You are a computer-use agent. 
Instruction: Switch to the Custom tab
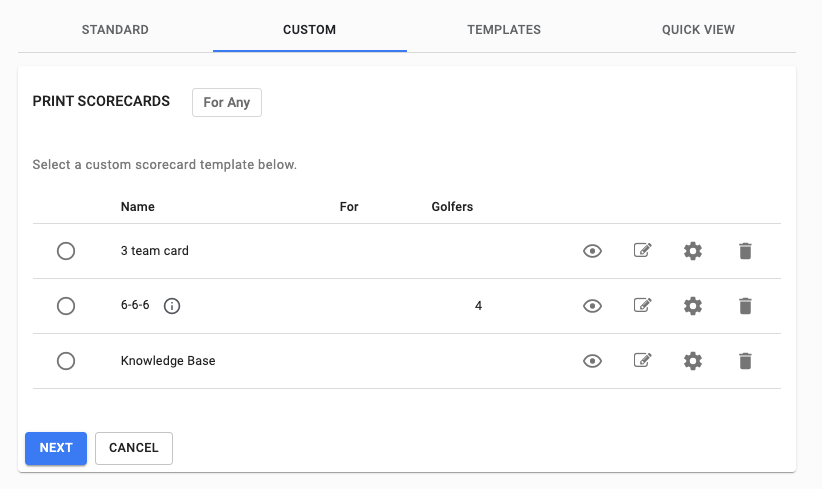tap(309, 30)
